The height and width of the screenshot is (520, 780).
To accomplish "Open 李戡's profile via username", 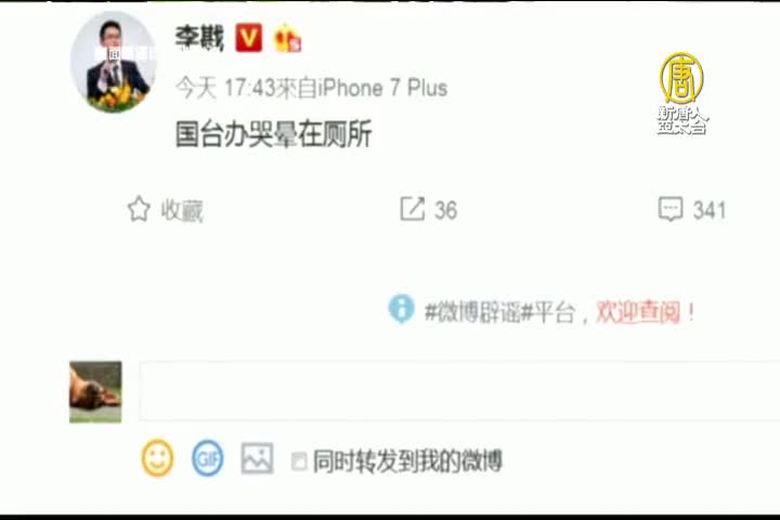I will point(199,38).
